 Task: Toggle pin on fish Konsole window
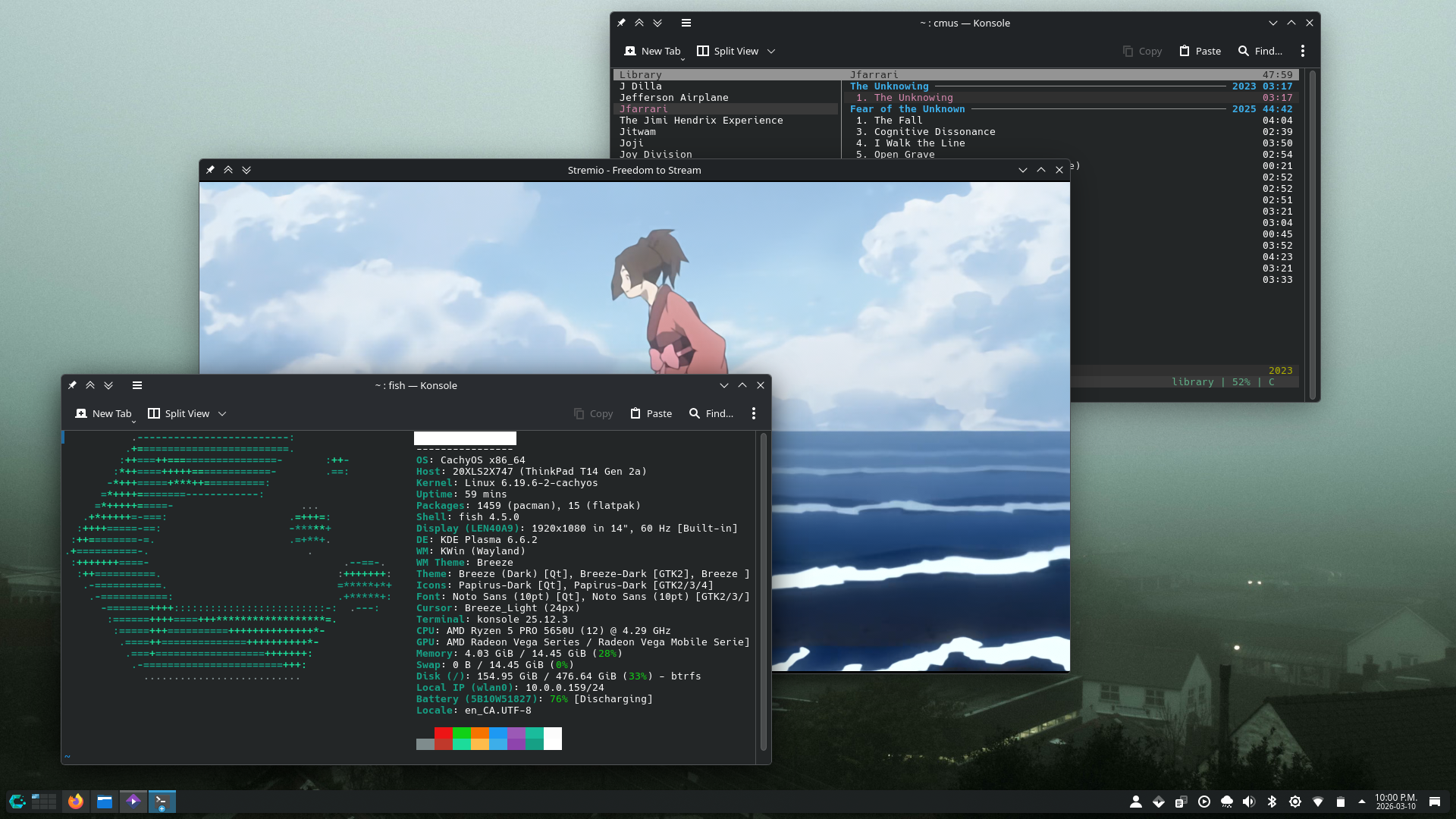pyautogui.click(x=72, y=385)
